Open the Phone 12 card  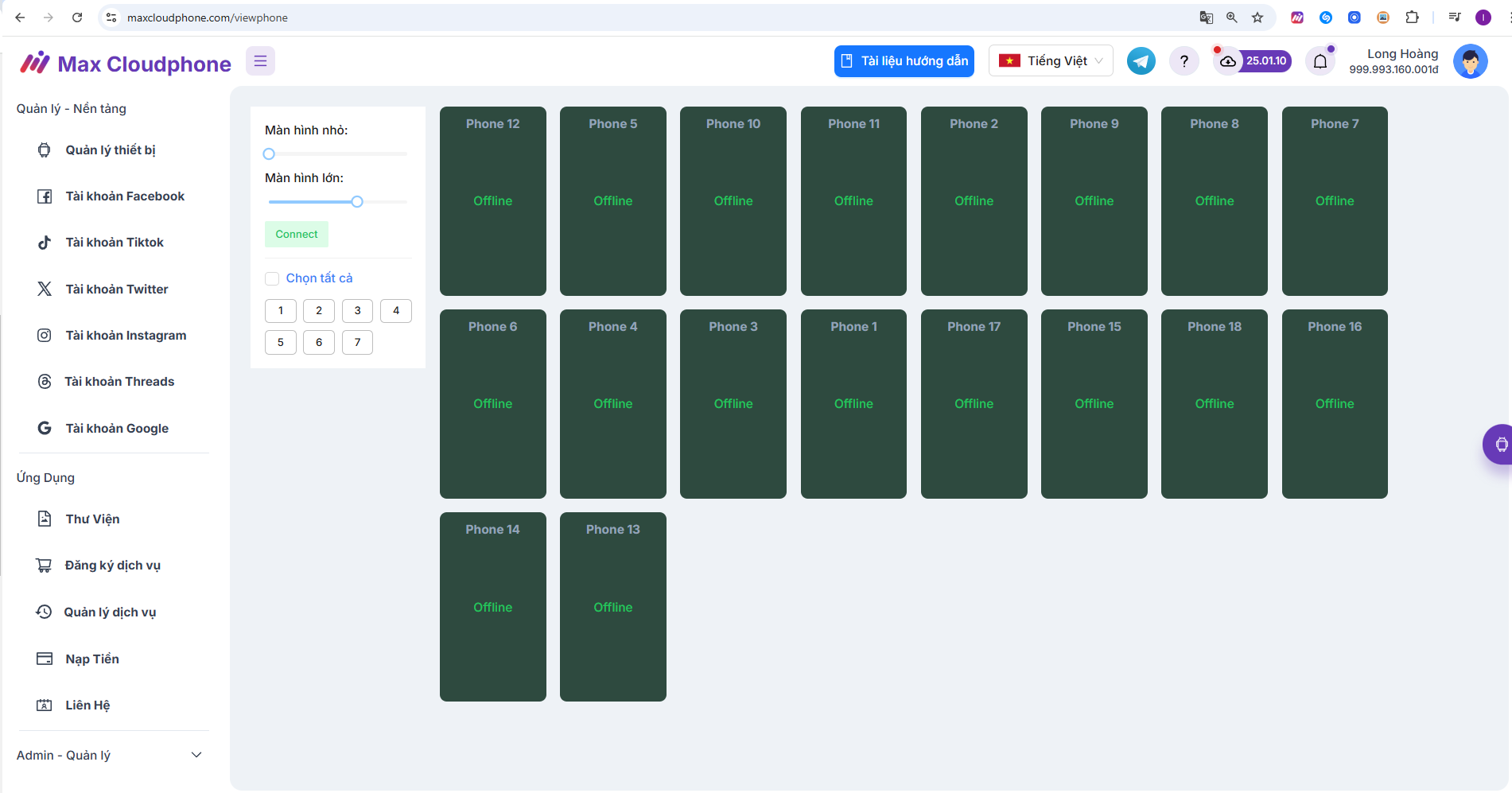[493, 201]
